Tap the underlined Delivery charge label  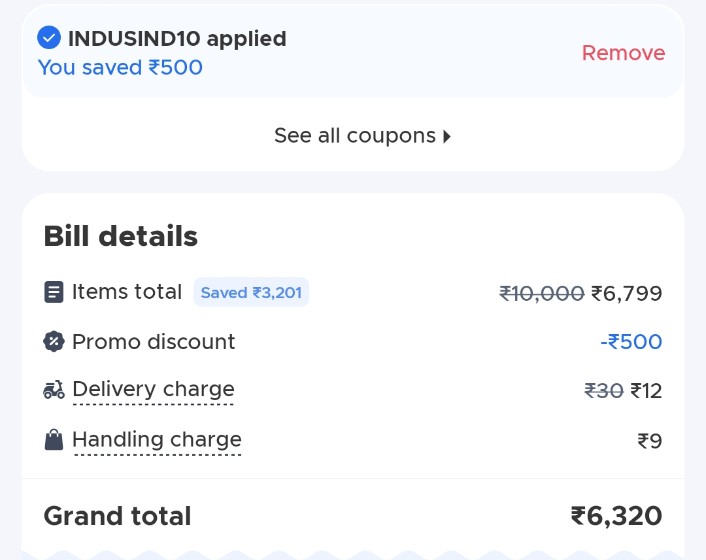(153, 390)
